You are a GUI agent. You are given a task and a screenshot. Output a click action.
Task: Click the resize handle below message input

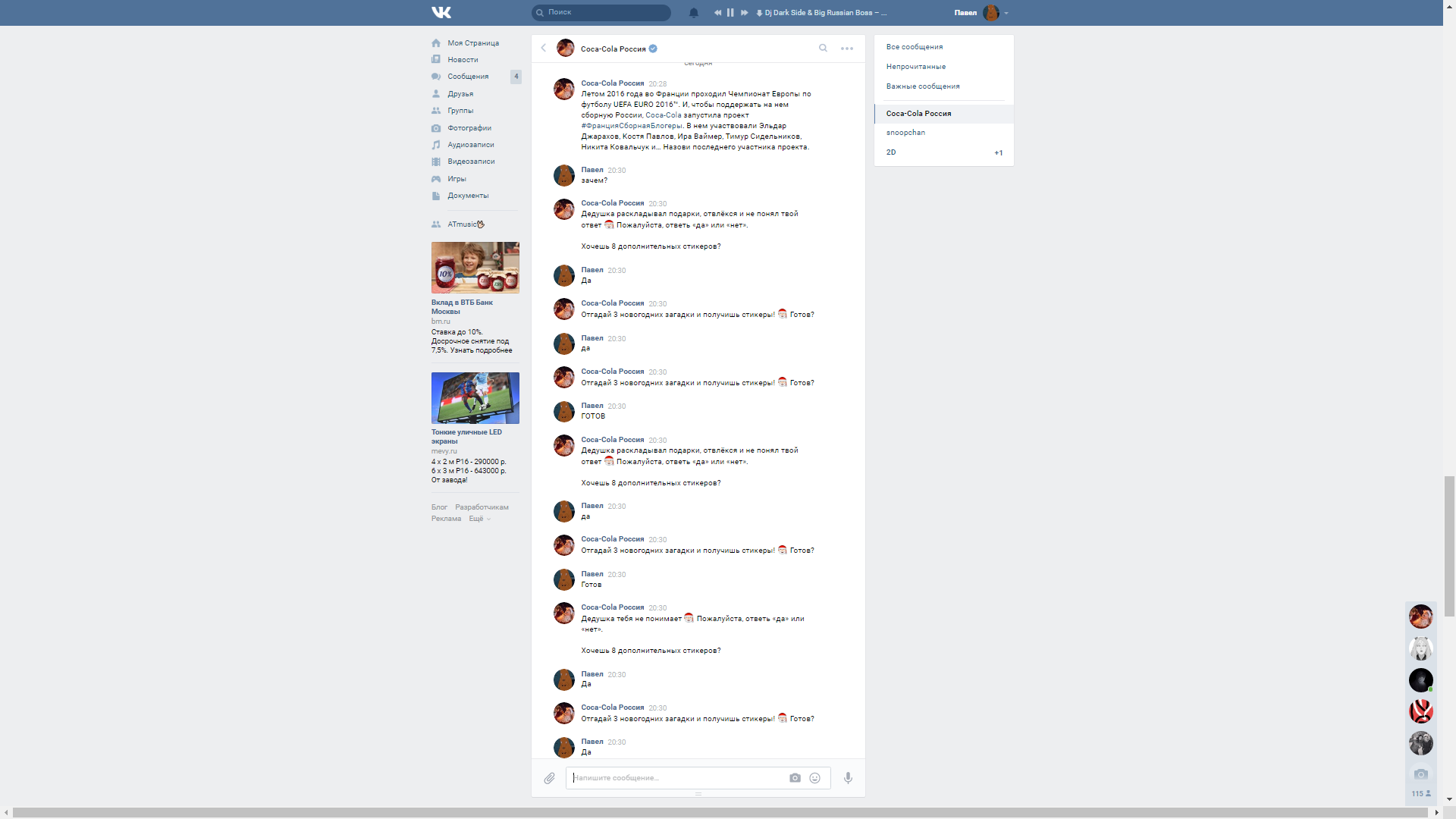pos(698,794)
